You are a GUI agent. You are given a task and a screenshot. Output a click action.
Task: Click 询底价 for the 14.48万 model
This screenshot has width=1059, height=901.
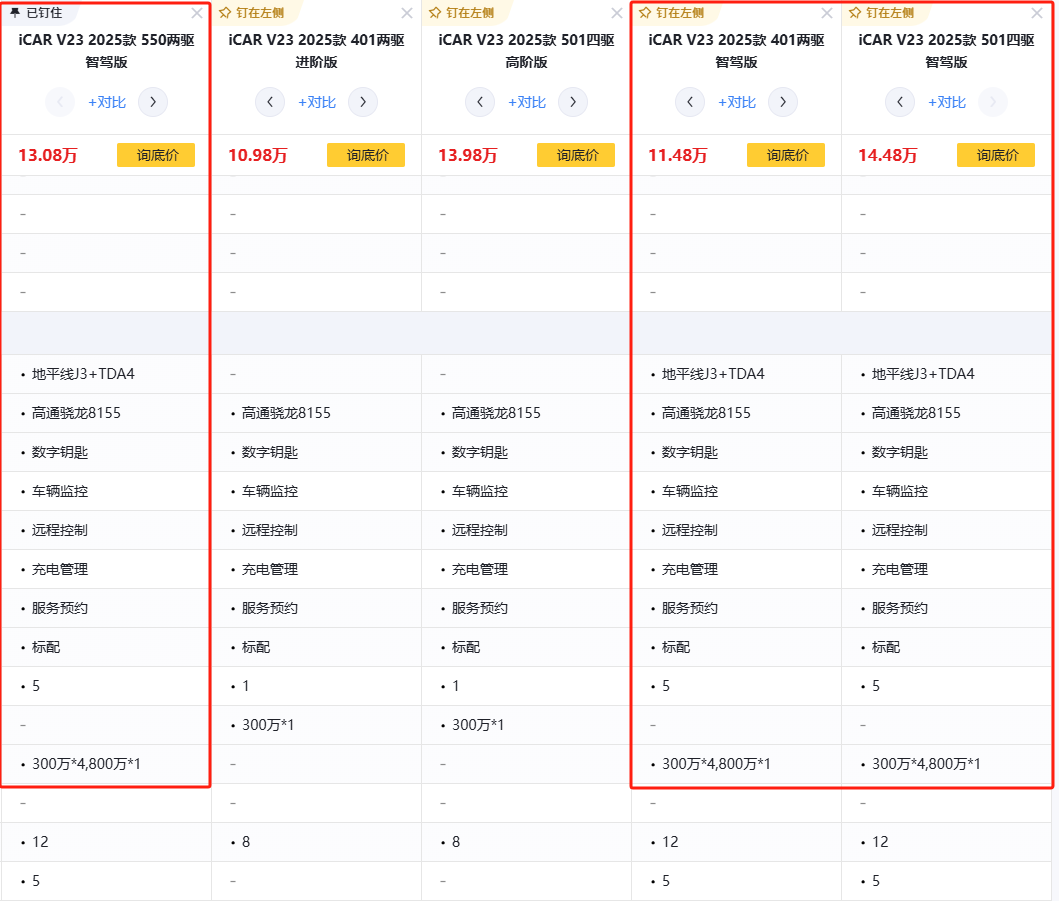996,155
